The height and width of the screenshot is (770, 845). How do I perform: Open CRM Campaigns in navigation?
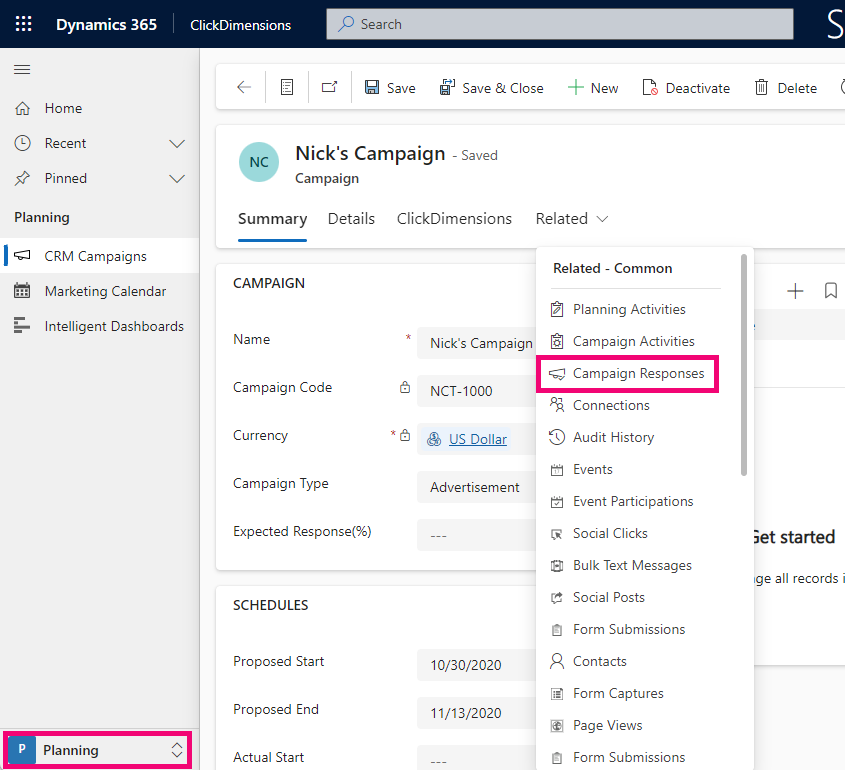(x=99, y=256)
